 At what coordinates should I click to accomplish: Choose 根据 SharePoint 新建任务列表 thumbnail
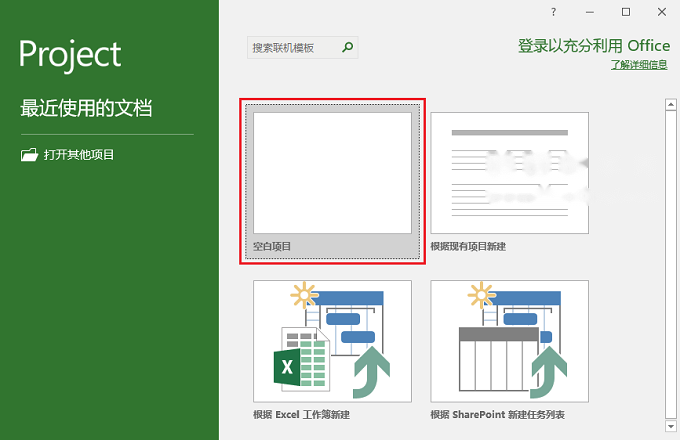click(510, 341)
